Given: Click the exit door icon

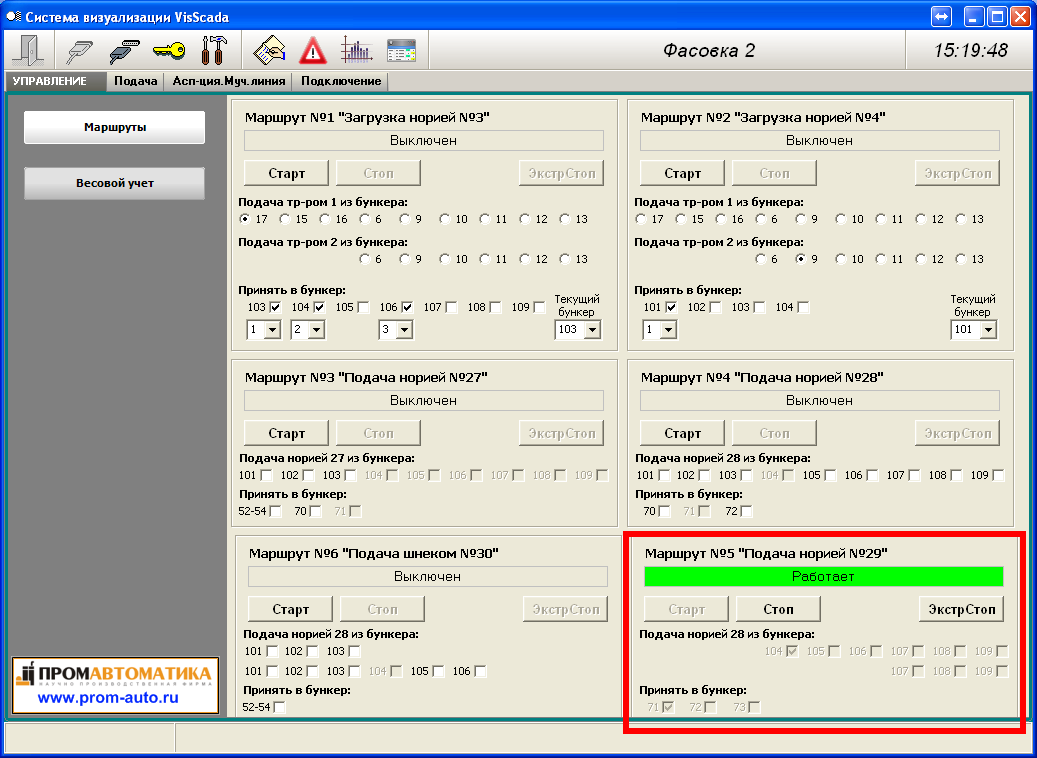Looking at the screenshot, I should [x=27, y=50].
